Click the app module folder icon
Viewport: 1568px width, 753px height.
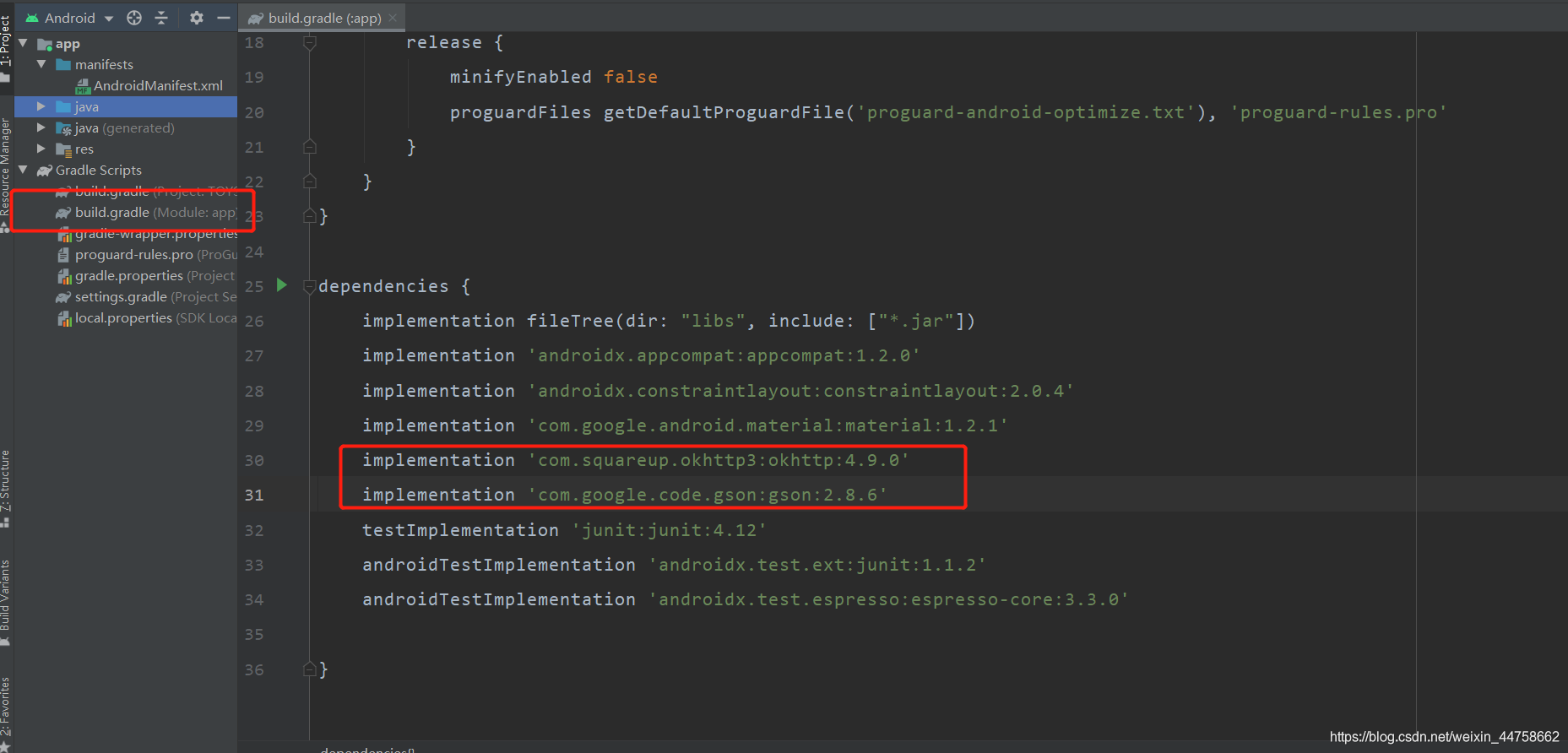pyautogui.click(x=45, y=44)
